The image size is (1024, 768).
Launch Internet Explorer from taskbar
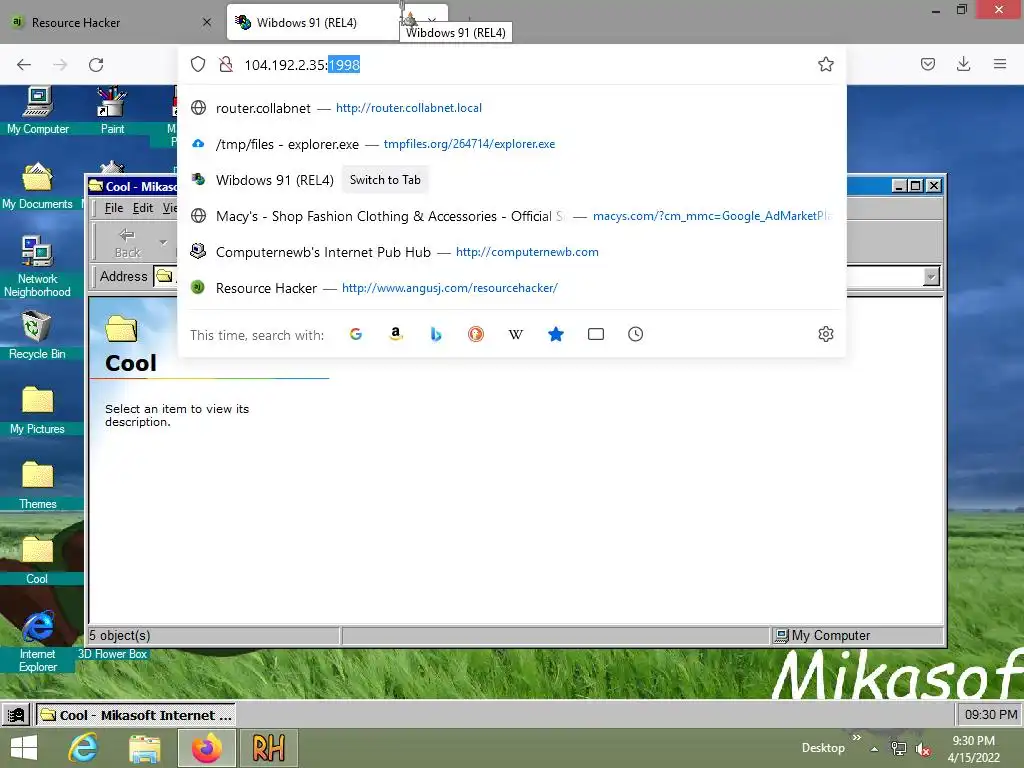pyautogui.click(x=84, y=748)
